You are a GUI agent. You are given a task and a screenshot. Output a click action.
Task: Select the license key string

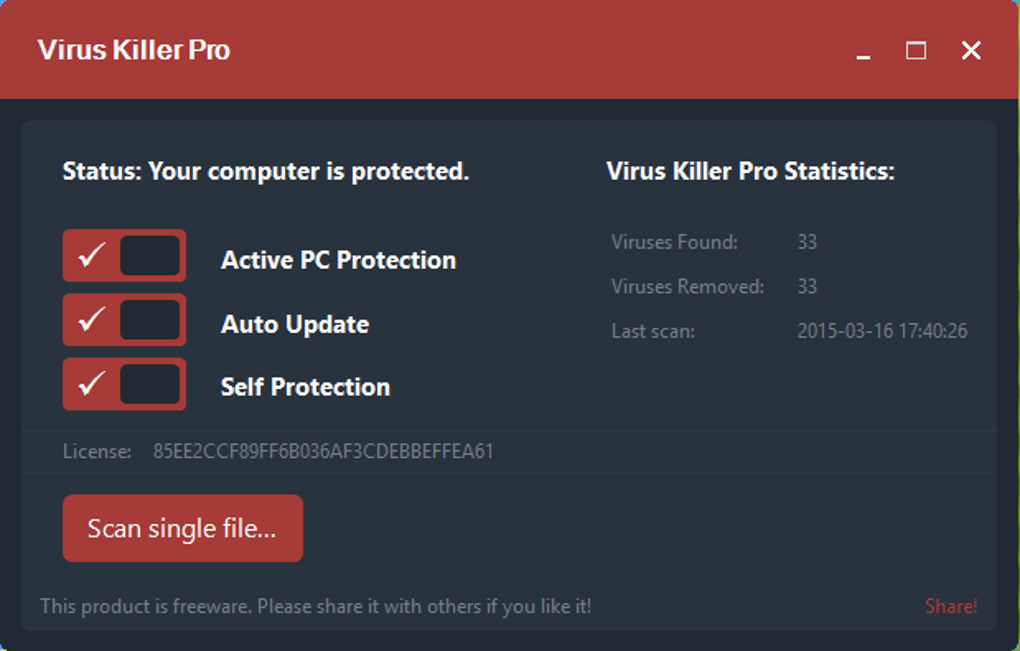point(323,451)
